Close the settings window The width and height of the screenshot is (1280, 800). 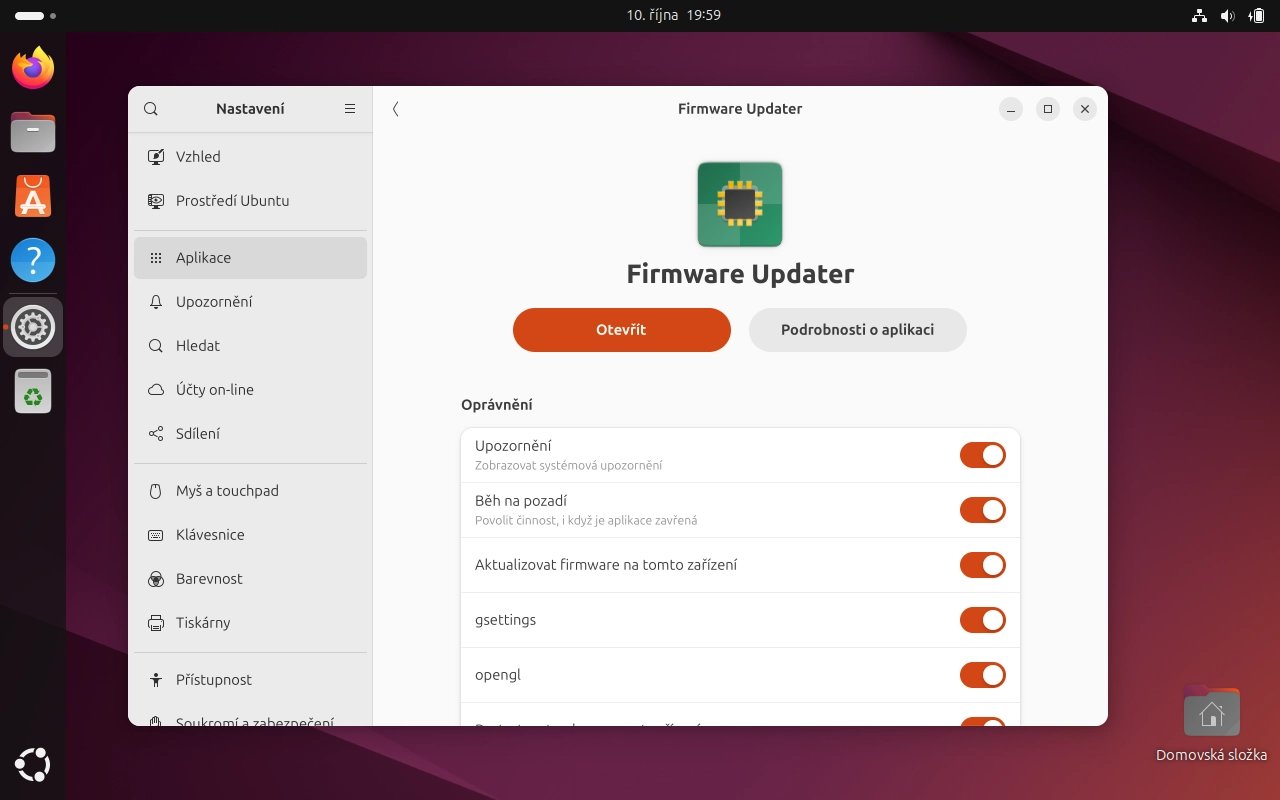pos(1084,109)
